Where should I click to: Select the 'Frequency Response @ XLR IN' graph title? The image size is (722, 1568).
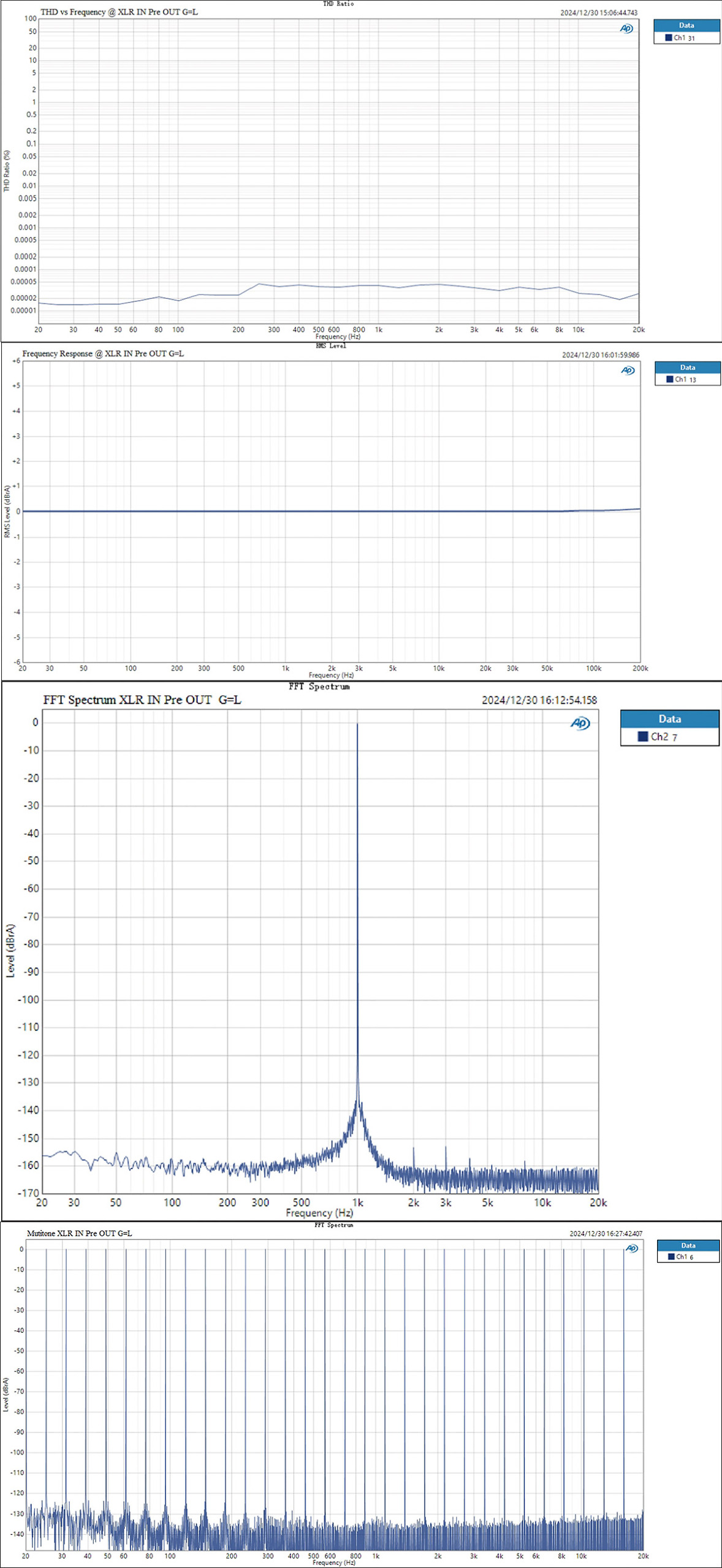(x=103, y=354)
